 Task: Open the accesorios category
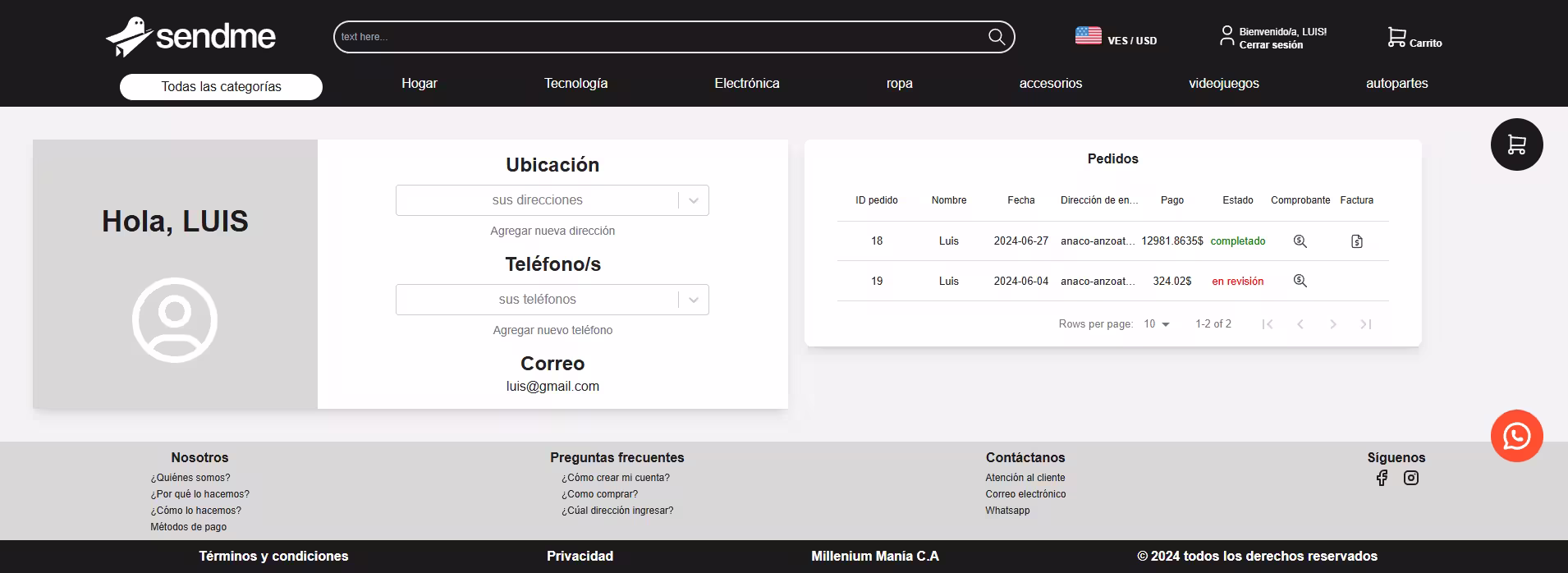[x=1050, y=83]
